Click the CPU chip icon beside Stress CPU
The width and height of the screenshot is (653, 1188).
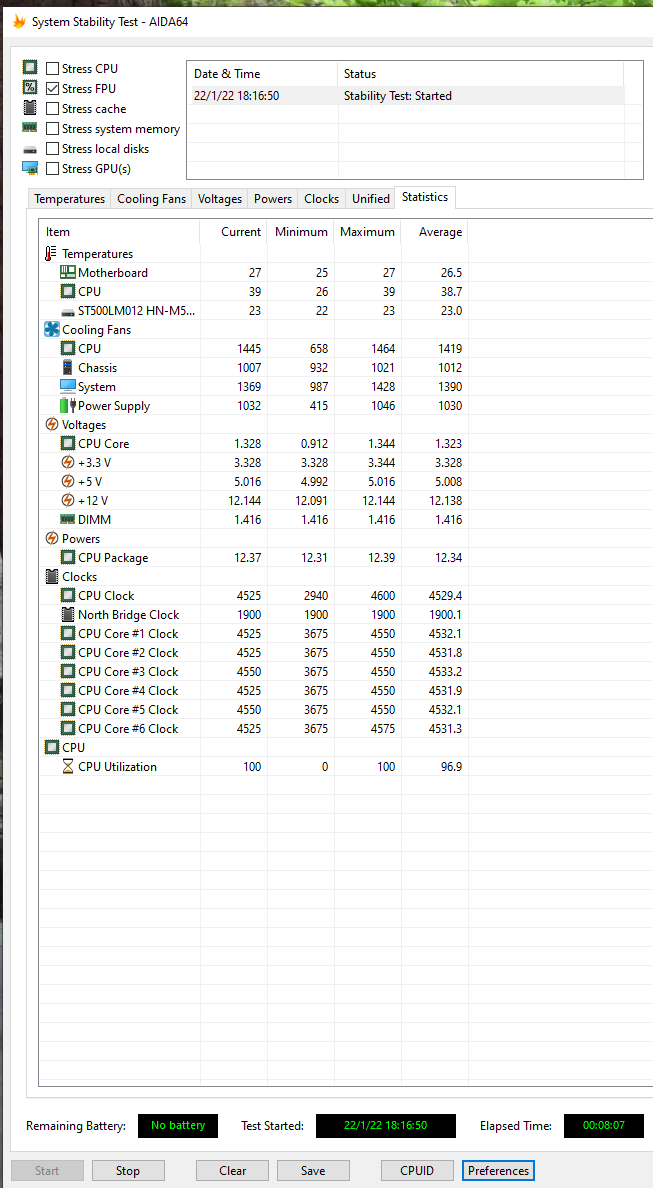(x=30, y=67)
